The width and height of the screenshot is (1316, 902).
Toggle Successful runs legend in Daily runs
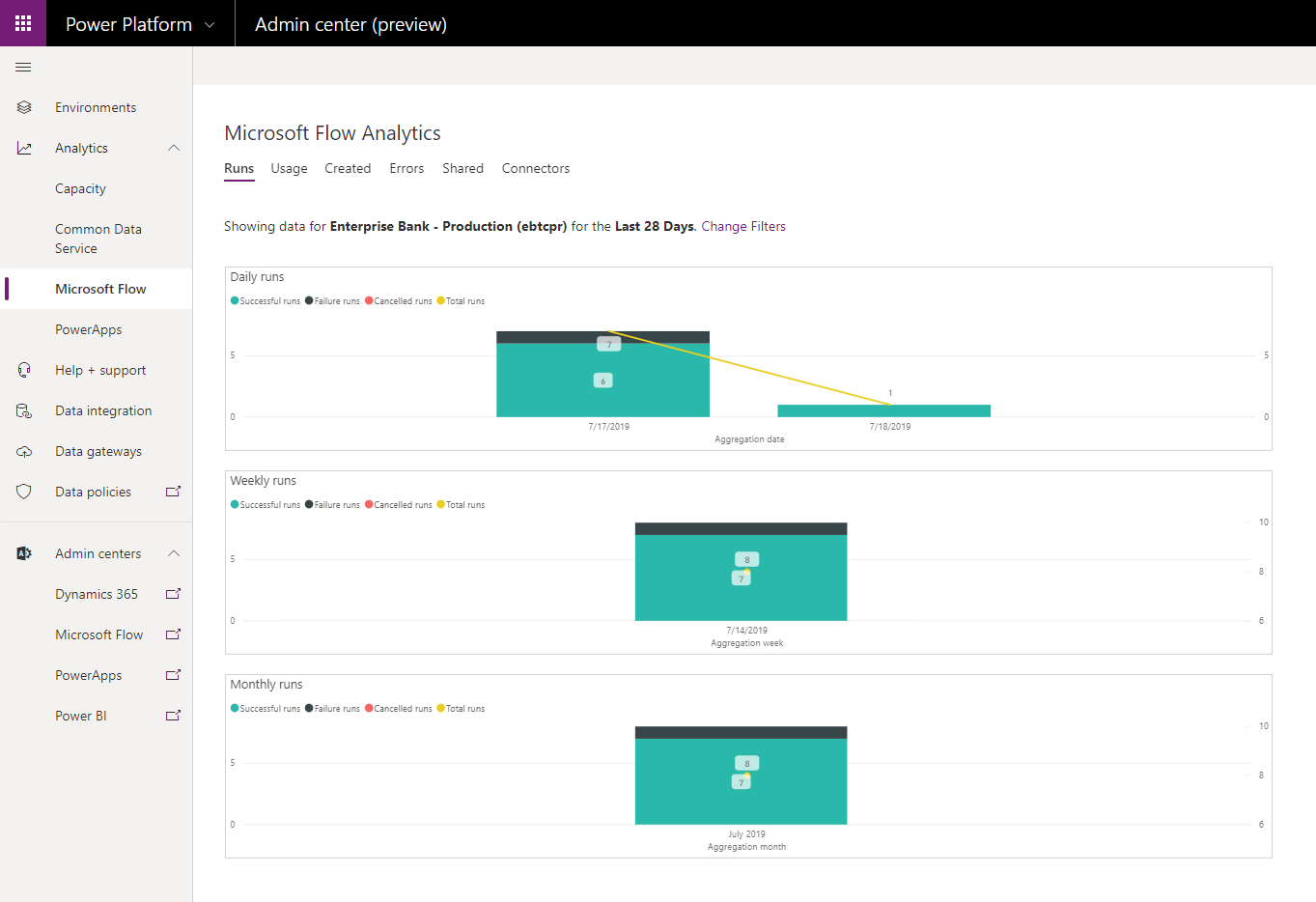(x=266, y=301)
